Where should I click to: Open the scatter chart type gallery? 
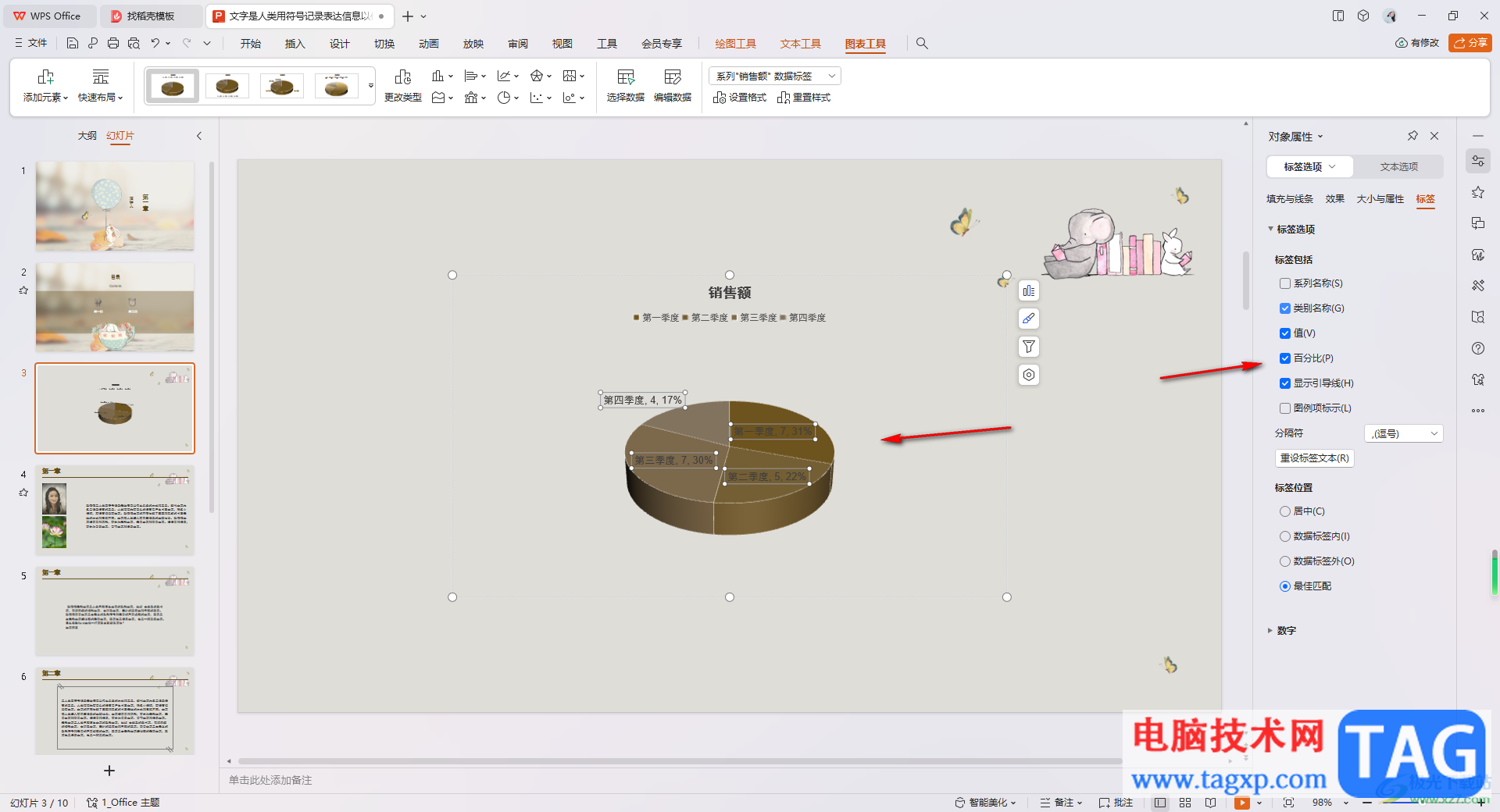[541, 98]
